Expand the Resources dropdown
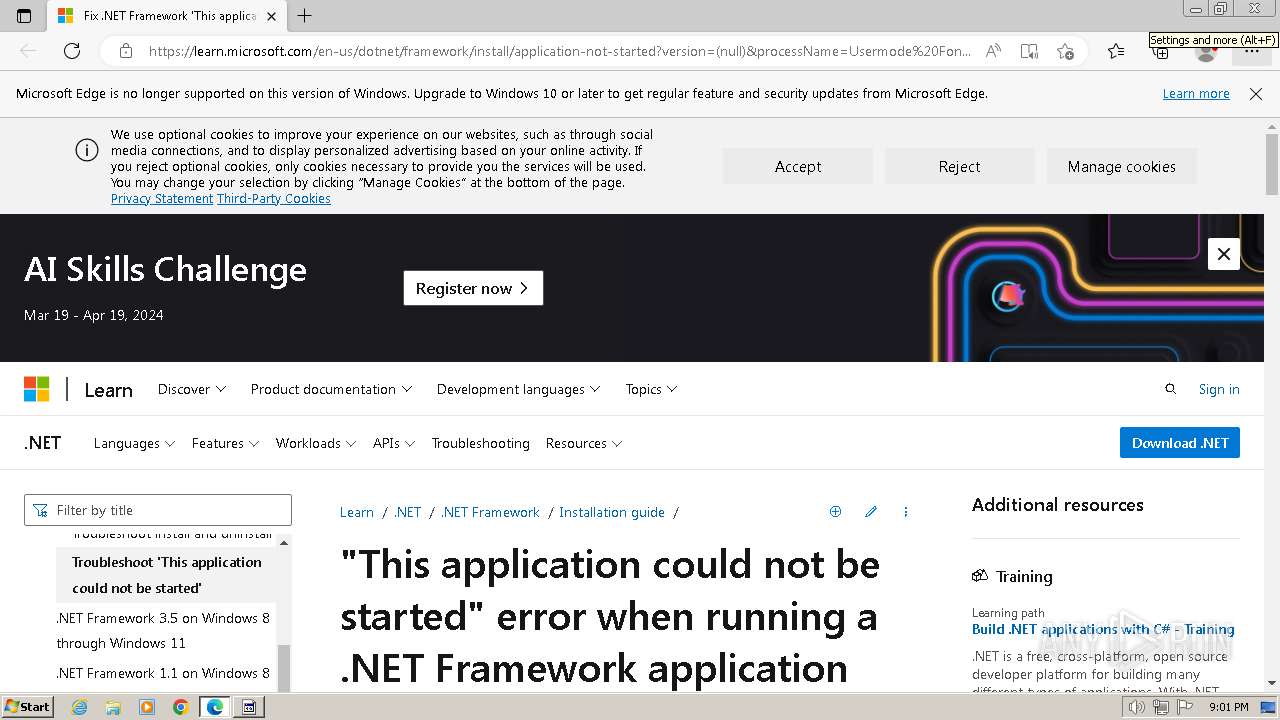The width and height of the screenshot is (1280, 720). pyautogui.click(x=584, y=443)
